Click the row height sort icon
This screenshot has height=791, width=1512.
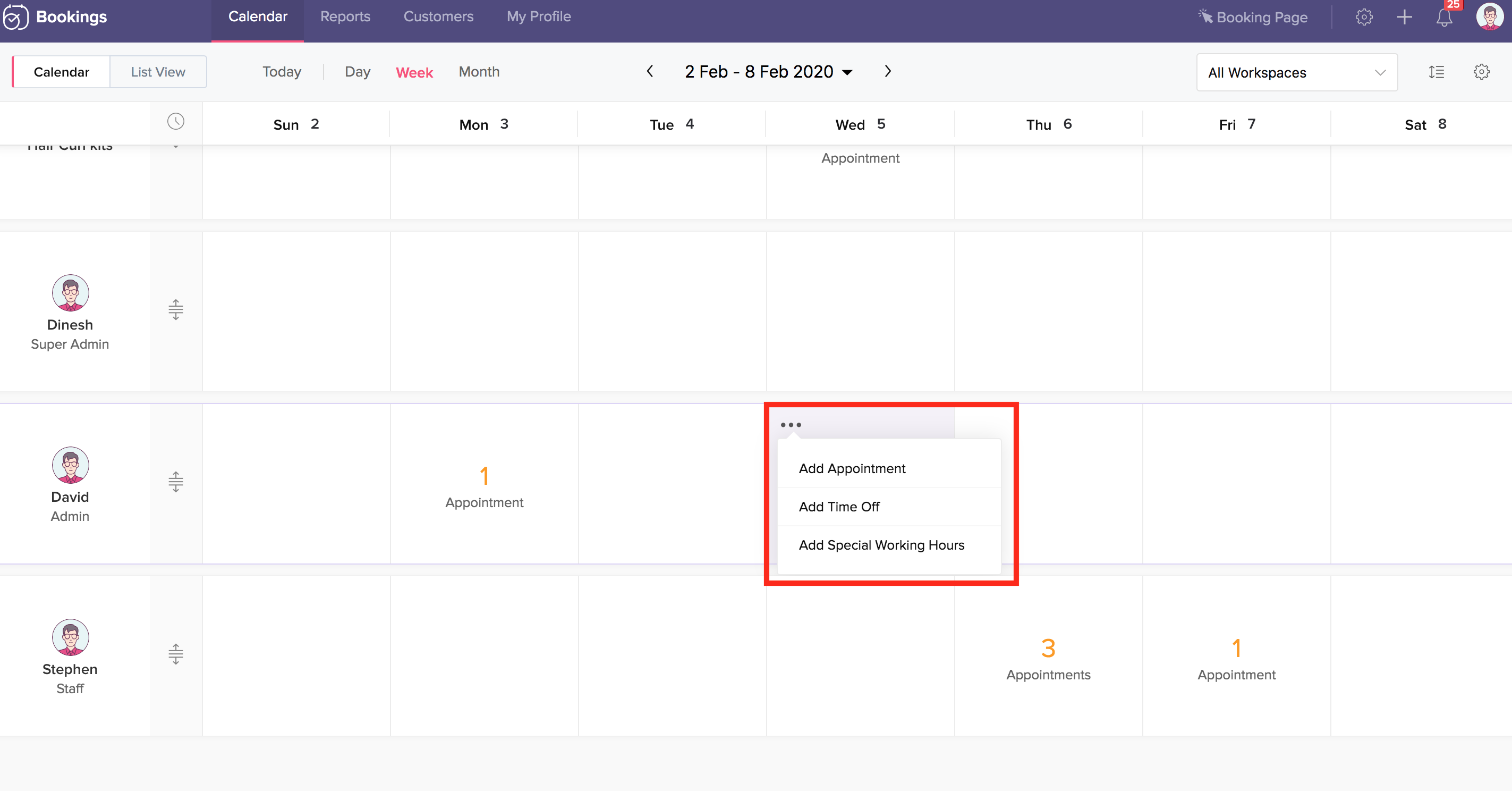pos(1436,72)
